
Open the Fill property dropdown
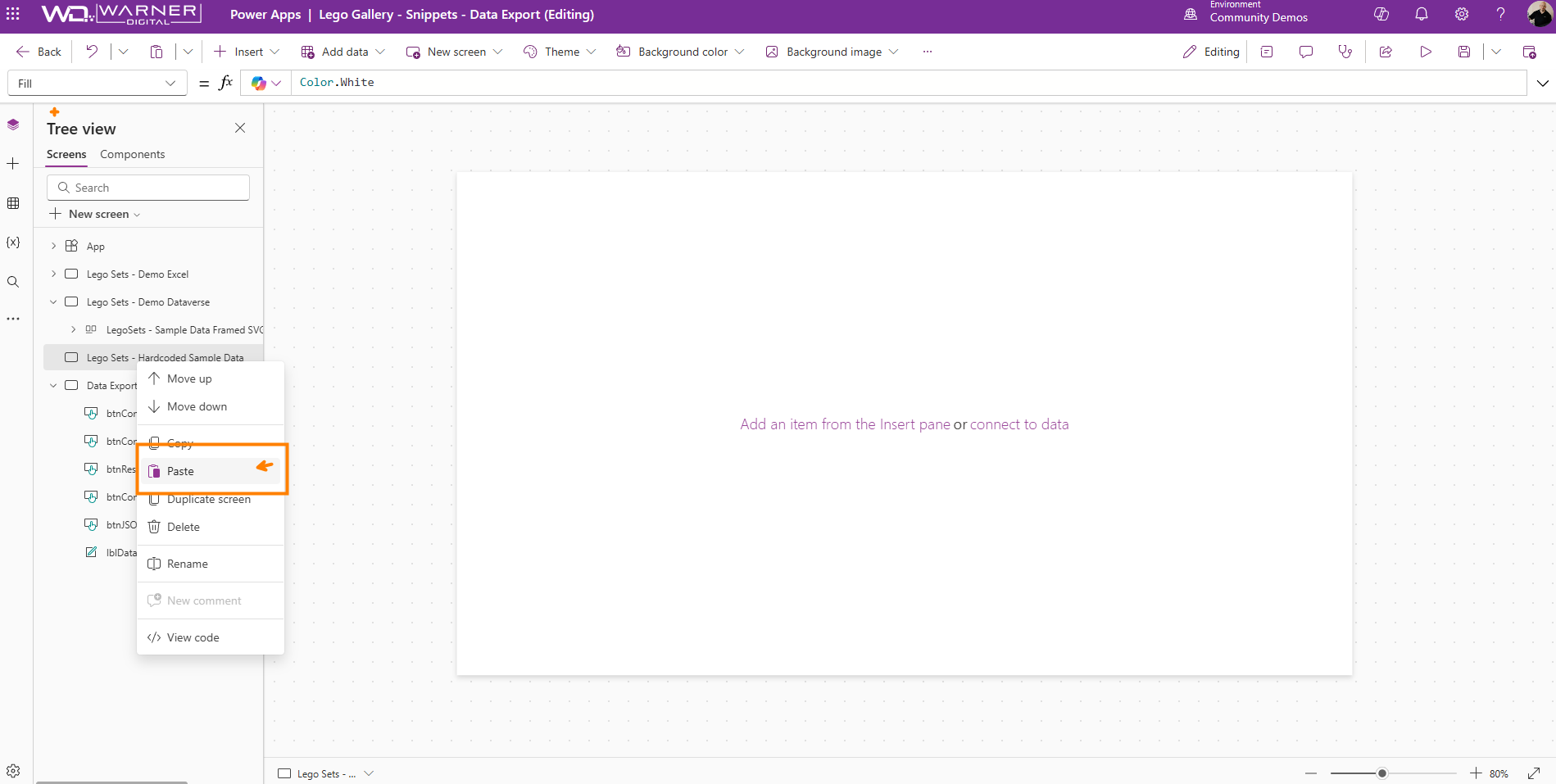(x=97, y=84)
